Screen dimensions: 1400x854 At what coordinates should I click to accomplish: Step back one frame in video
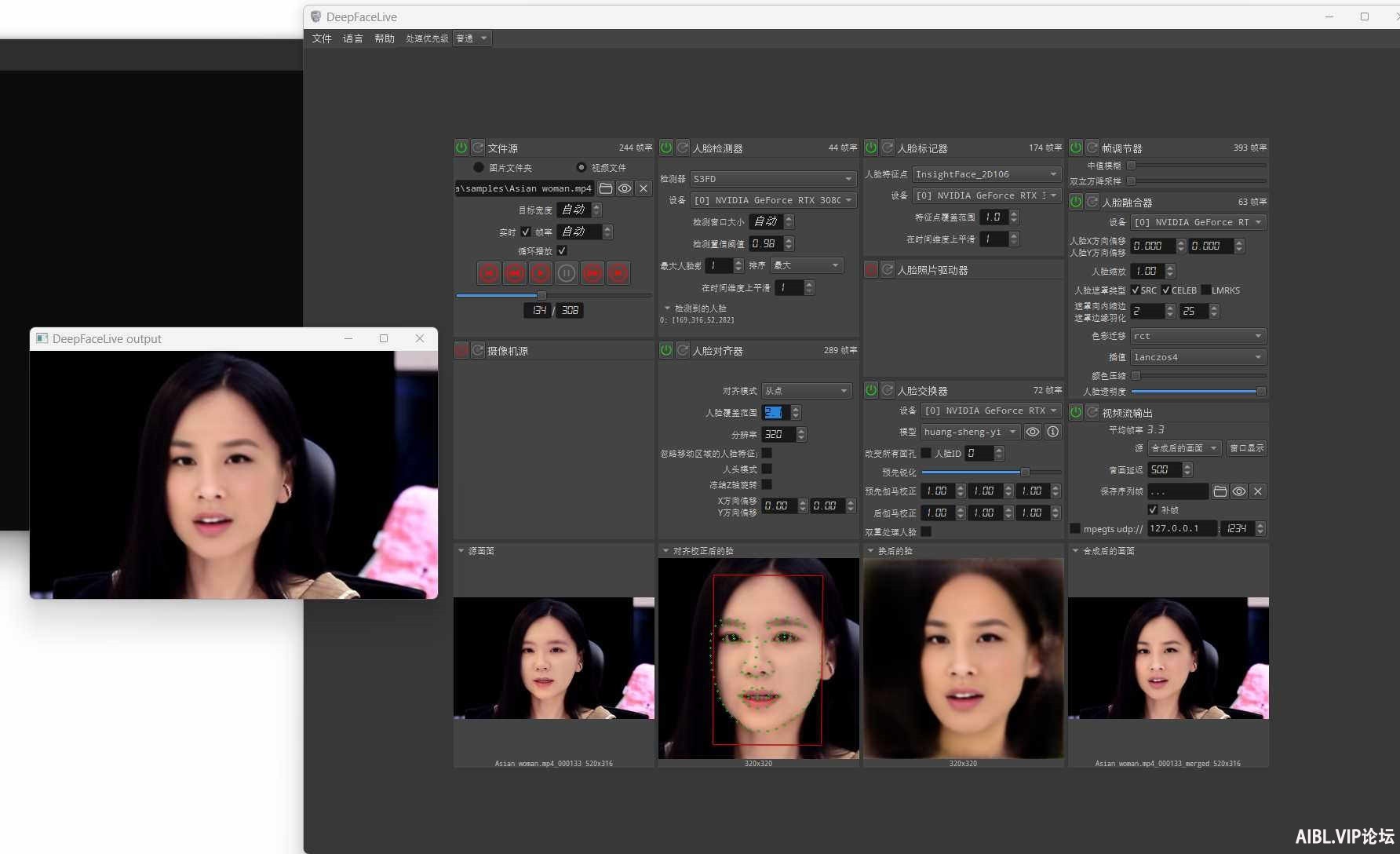coord(515,273)
